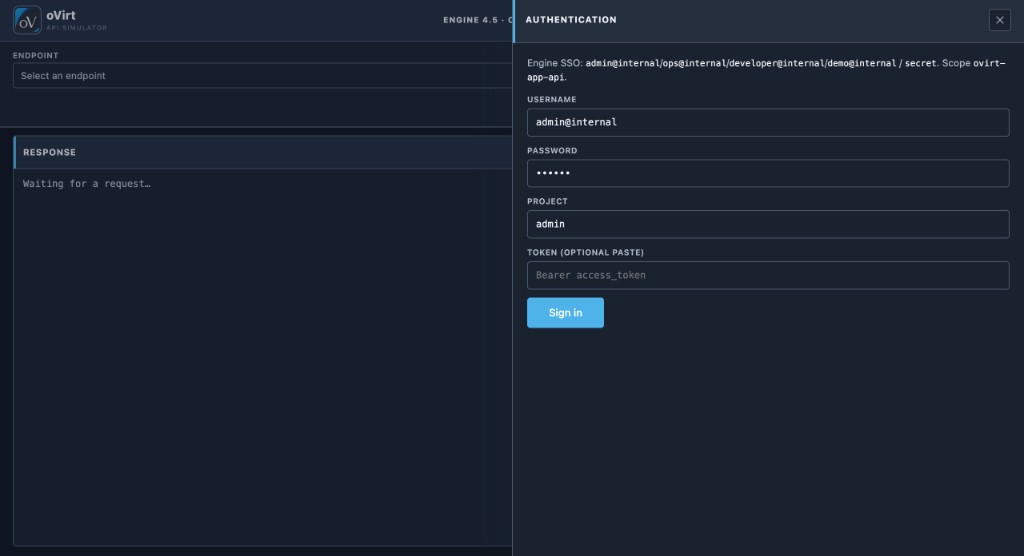The width and height of the screenshot is (1024, 556).
Task: Click the Sign in button
Action: (565, 313)
